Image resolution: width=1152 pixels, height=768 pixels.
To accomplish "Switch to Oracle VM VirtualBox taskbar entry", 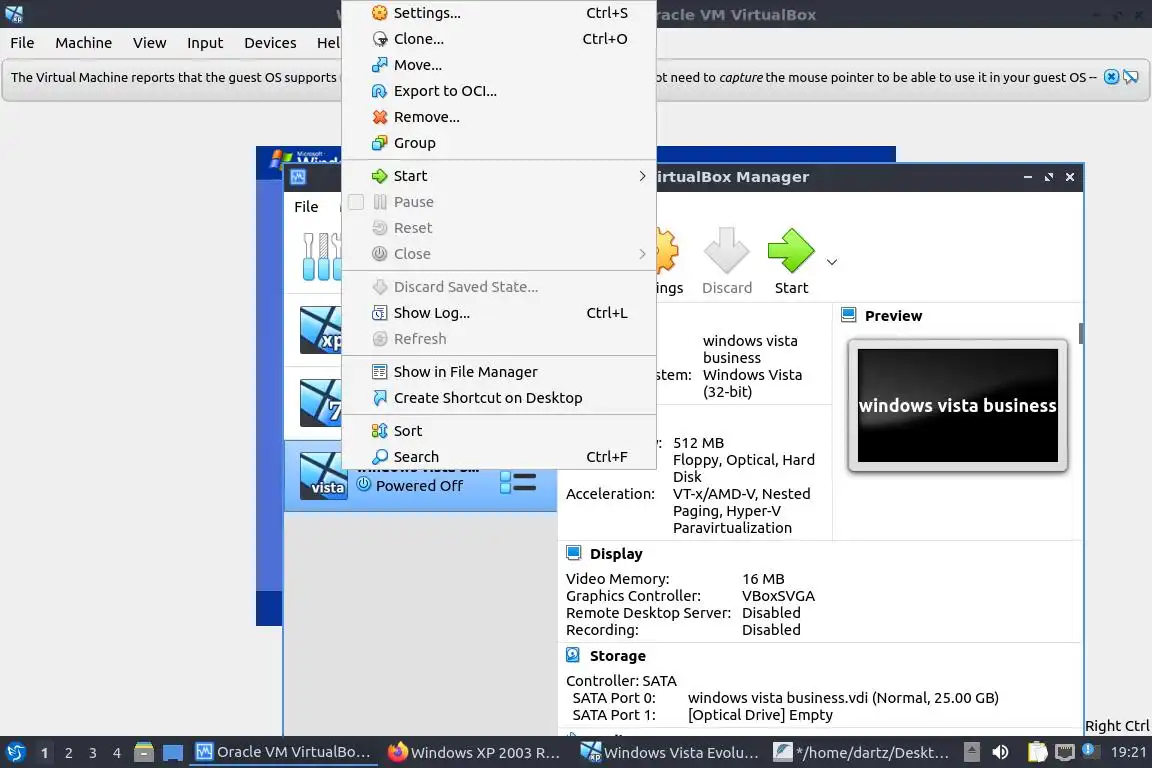I will point(284,753).
